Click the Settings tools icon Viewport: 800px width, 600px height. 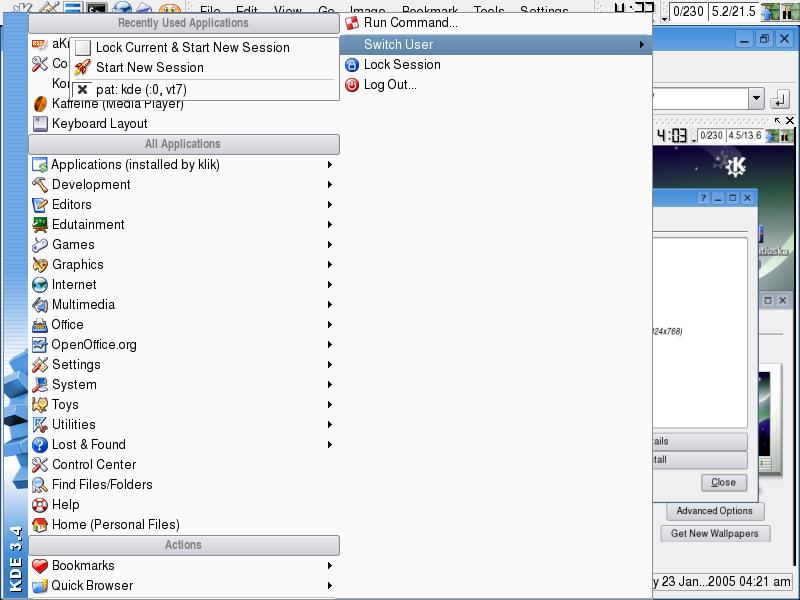click(40, 365)
